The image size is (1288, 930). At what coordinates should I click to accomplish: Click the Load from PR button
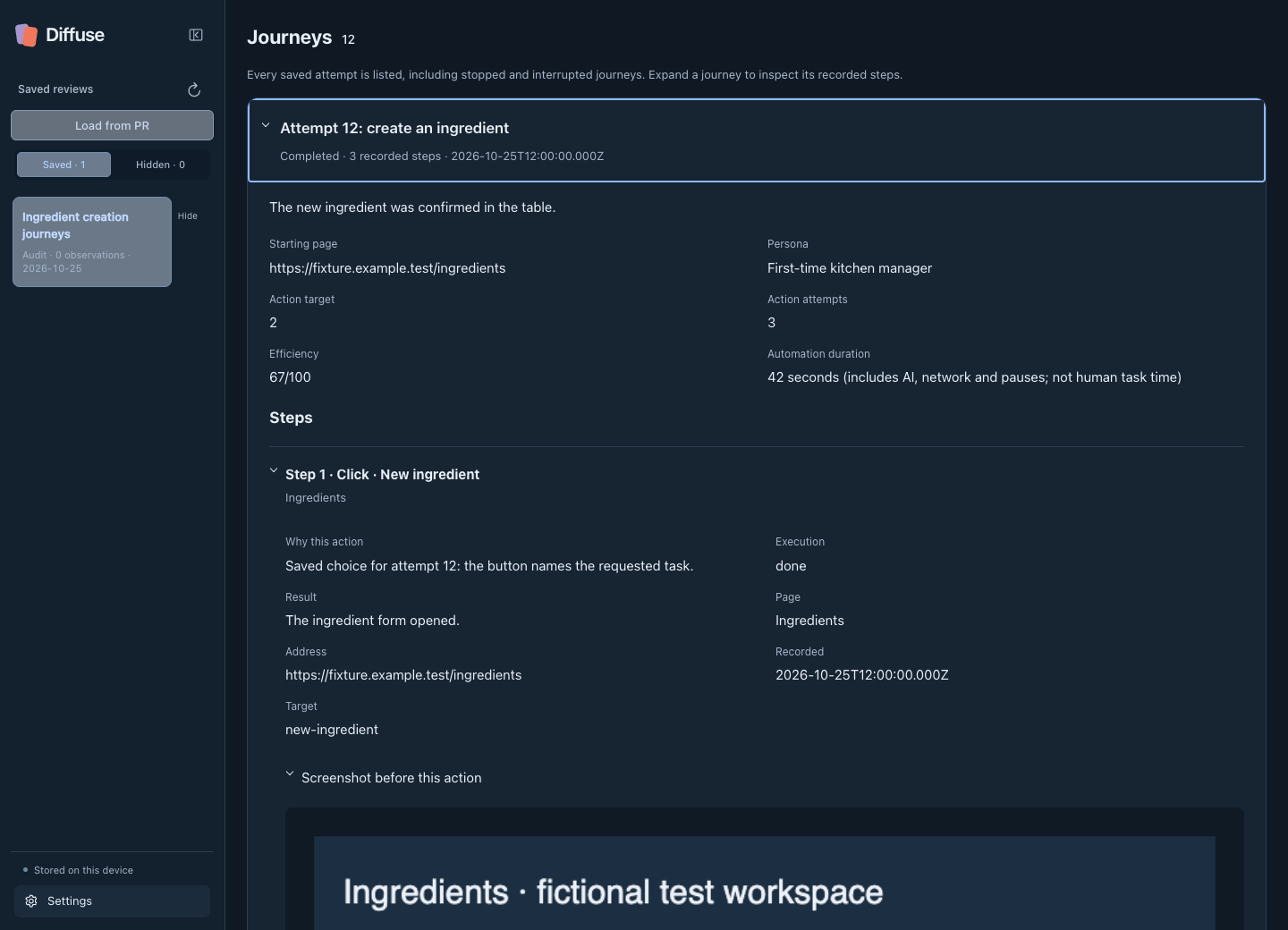click(112, 125)
